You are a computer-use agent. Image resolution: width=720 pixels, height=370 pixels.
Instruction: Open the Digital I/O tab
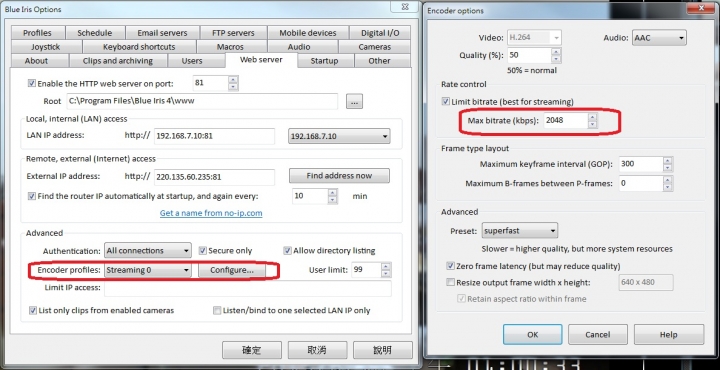(380, 33)
